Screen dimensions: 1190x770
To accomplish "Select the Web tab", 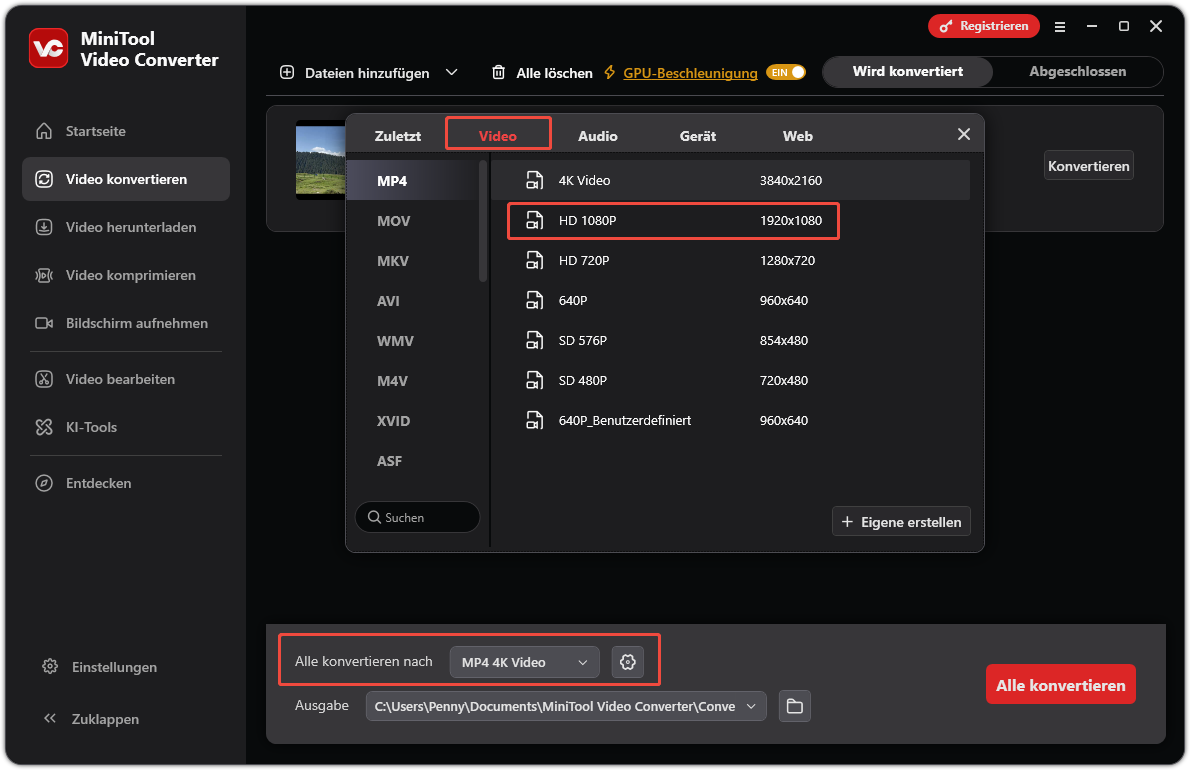I will [798, 136].
